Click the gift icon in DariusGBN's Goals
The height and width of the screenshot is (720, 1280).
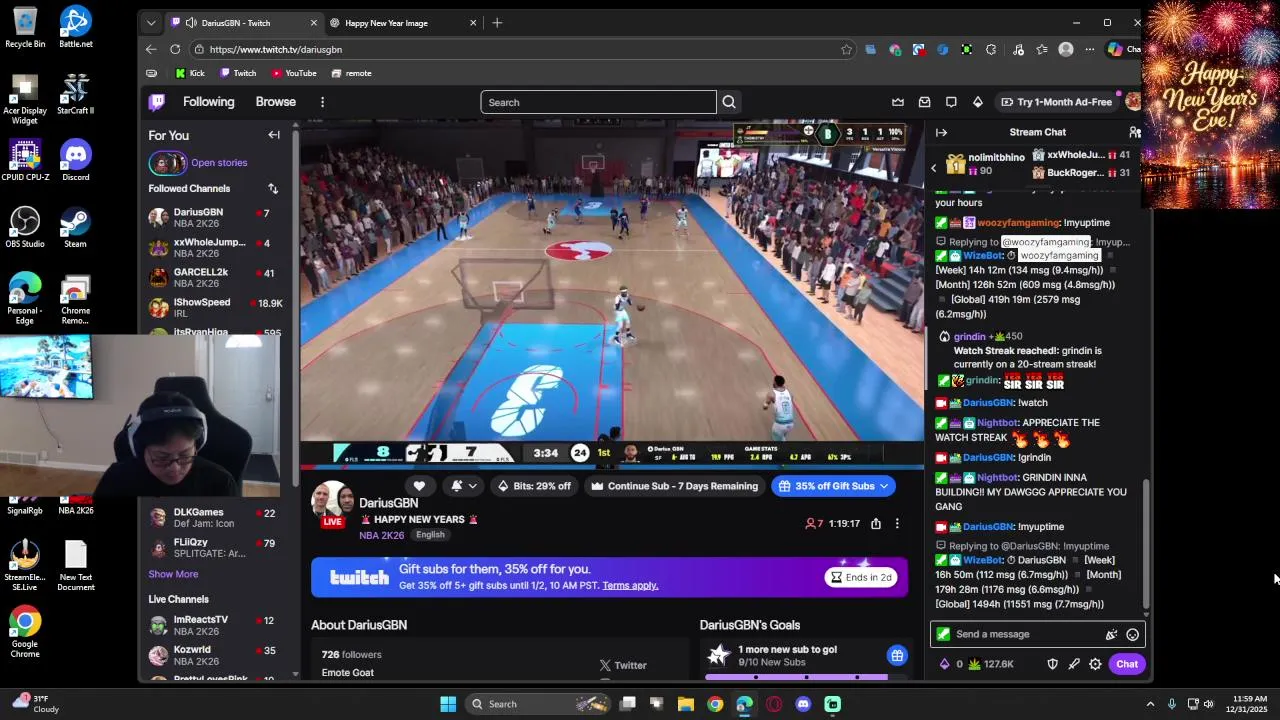coord(897,656)
